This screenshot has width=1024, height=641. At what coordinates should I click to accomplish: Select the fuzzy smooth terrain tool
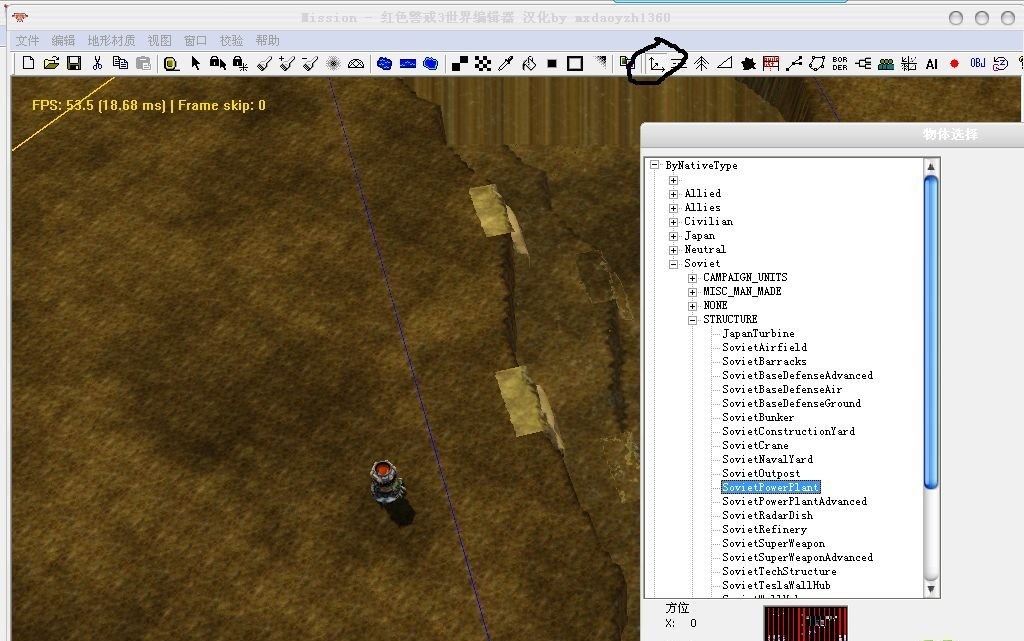point(333,63)
